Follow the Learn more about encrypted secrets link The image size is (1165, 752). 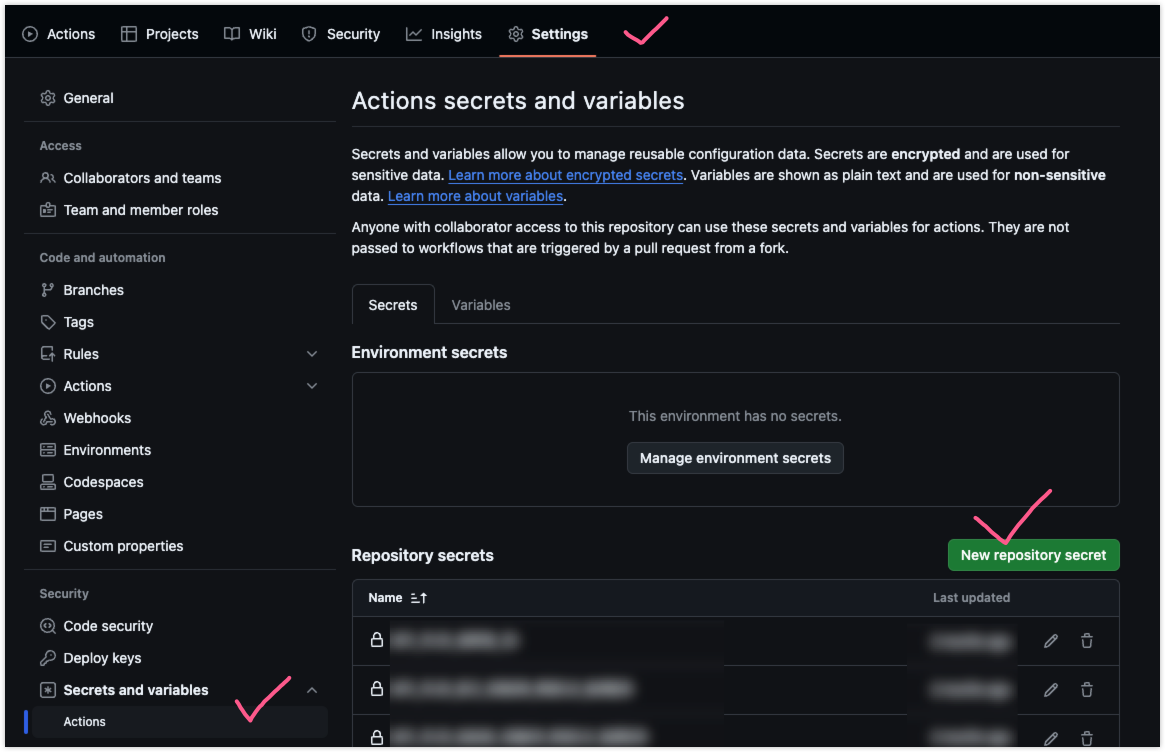(x=565, y=175)
